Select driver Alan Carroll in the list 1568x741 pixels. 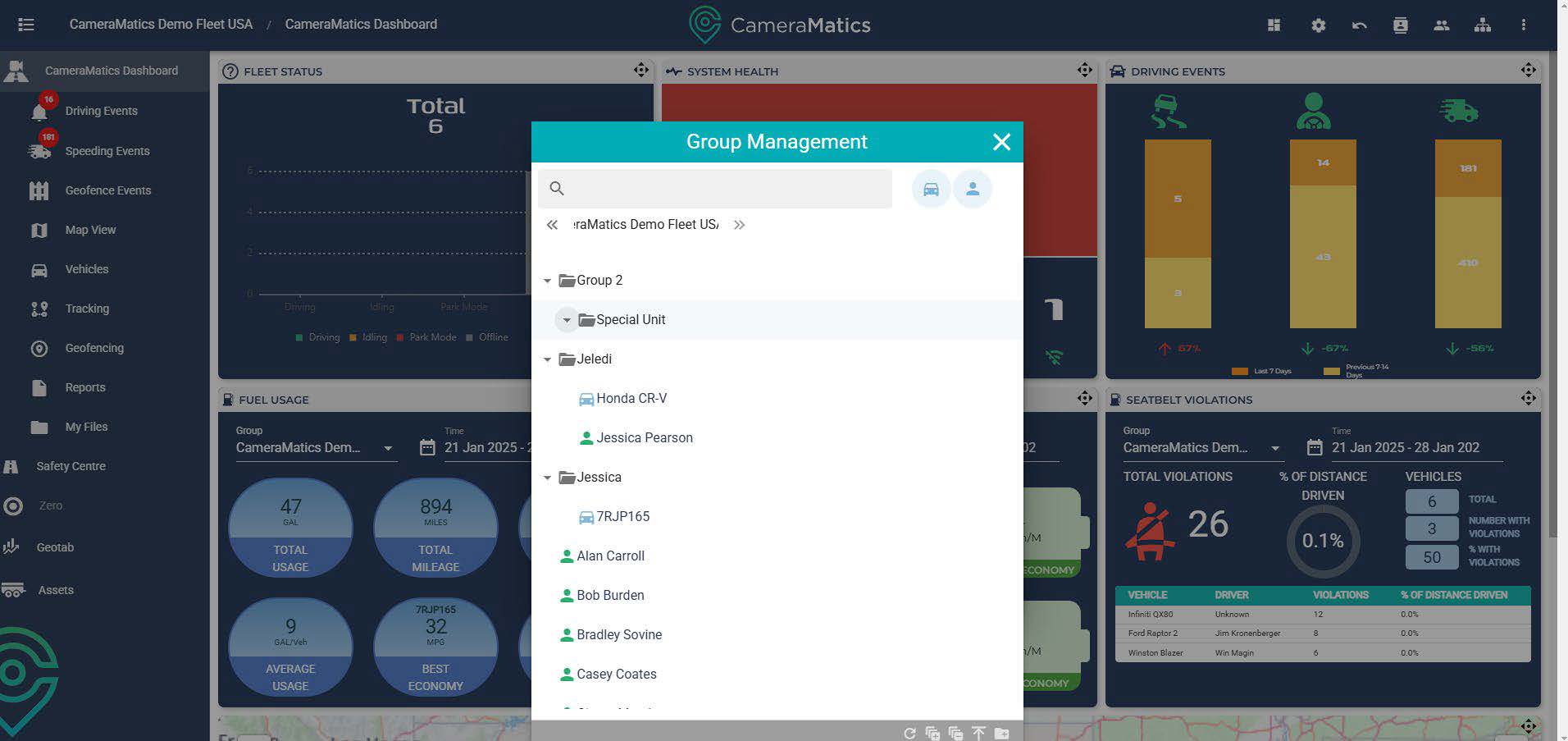[x=610, y=556]
